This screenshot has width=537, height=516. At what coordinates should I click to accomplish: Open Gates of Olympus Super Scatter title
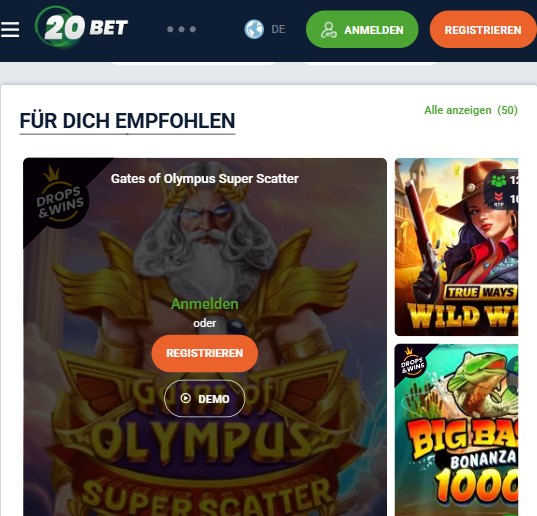tap(205, 179)
